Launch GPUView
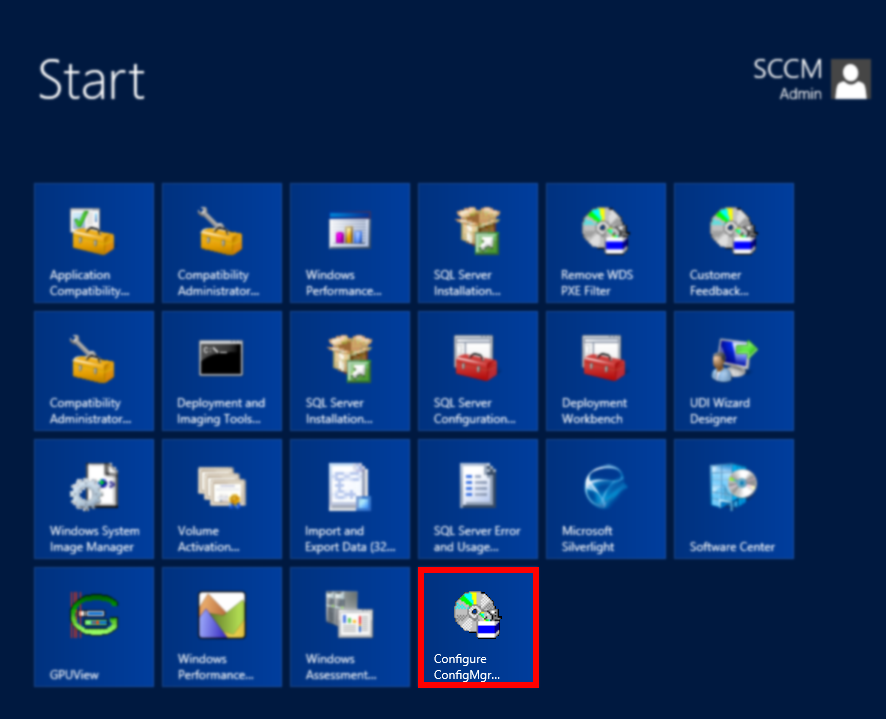 click(94, 626)
